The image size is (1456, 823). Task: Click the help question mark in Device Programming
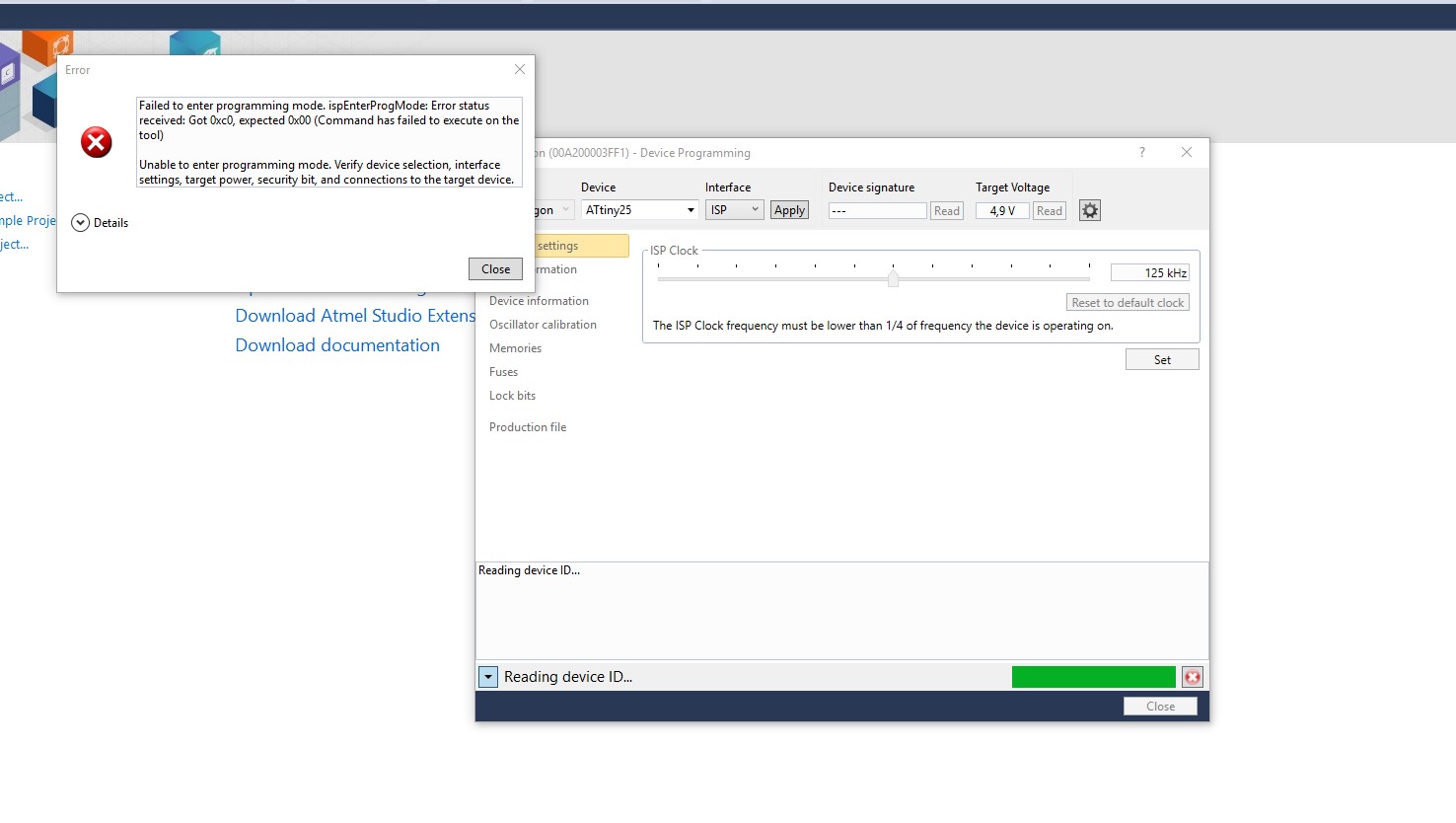pos(1142,152)
